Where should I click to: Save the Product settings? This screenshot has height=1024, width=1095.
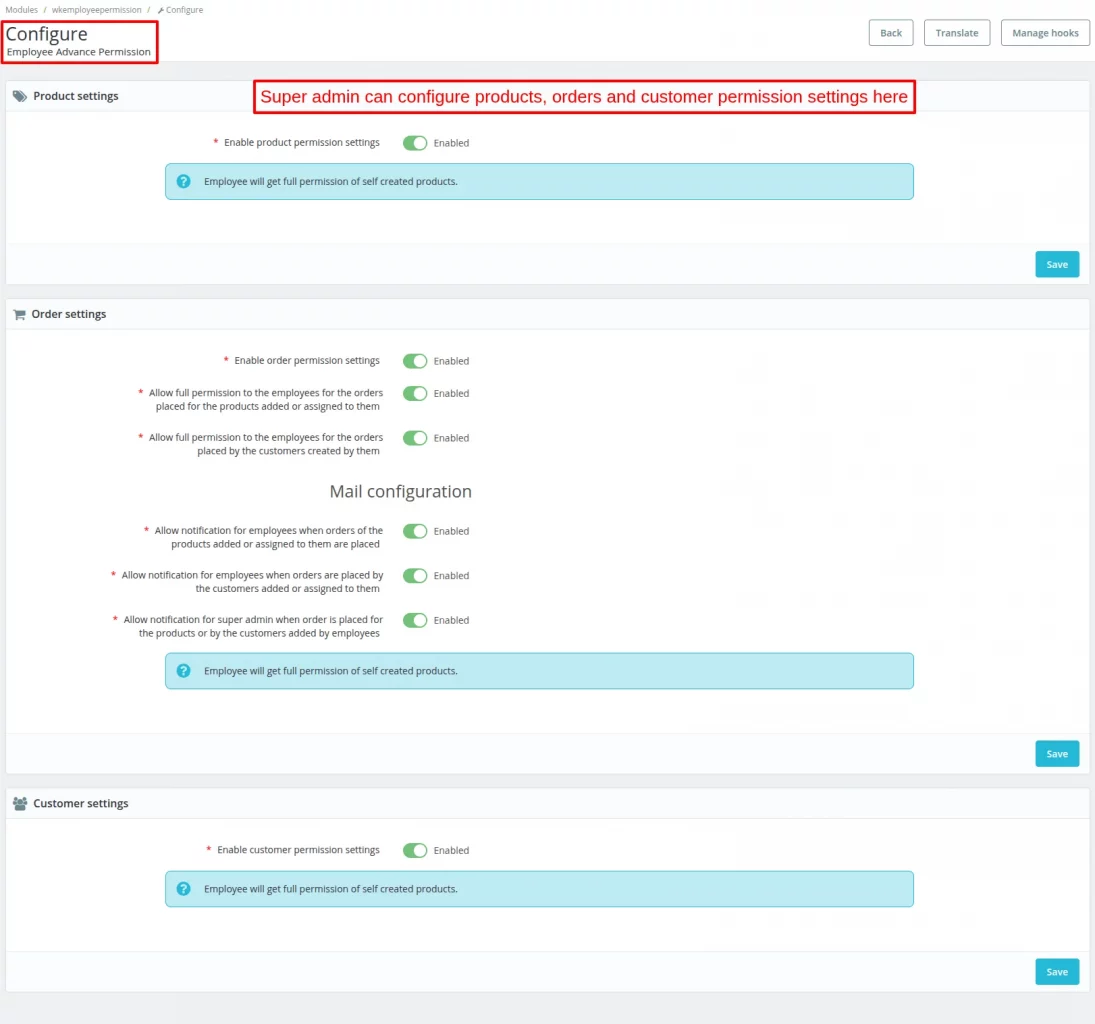point(1057,265)
